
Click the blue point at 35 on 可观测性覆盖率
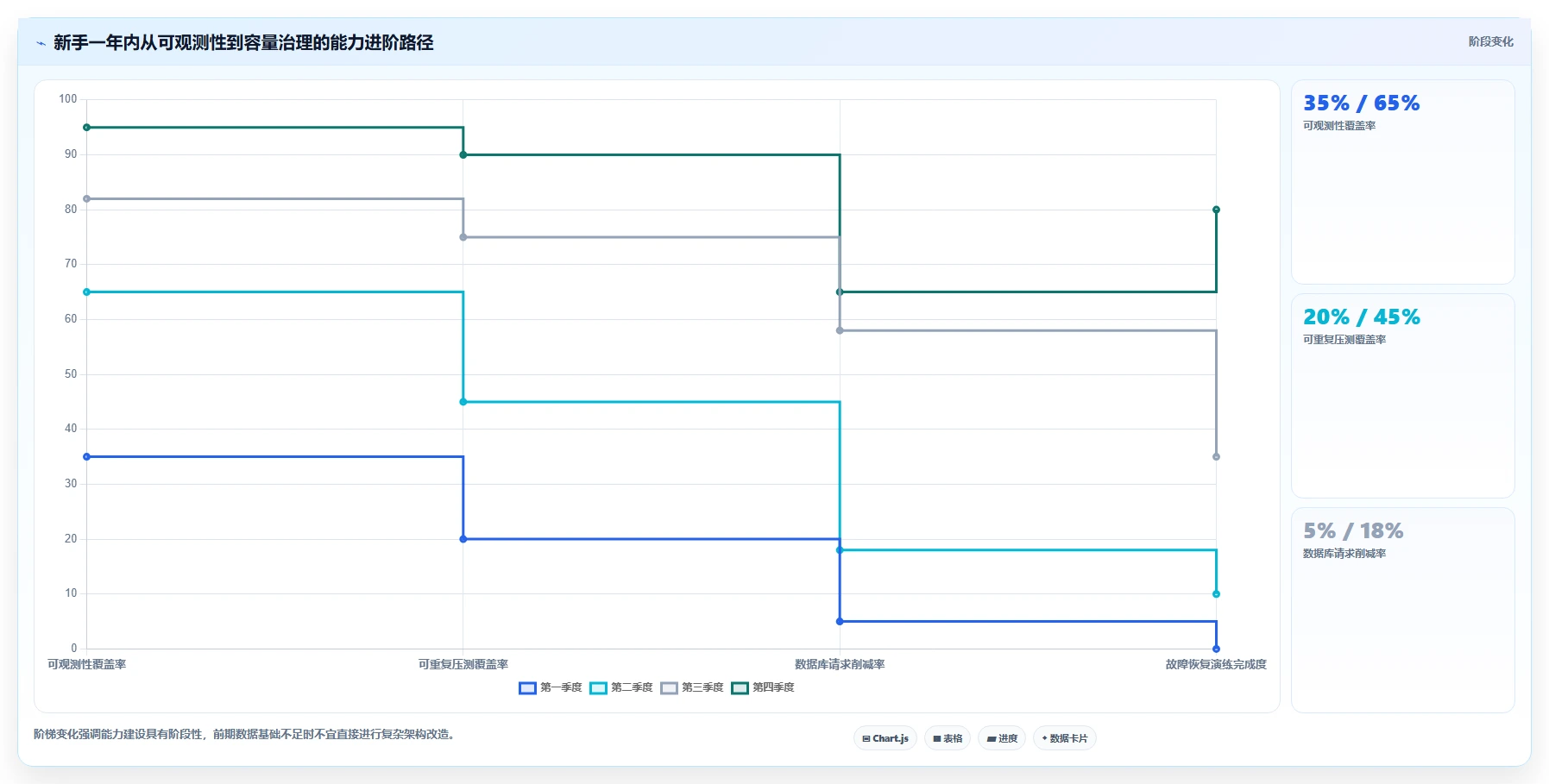(86, 457)
